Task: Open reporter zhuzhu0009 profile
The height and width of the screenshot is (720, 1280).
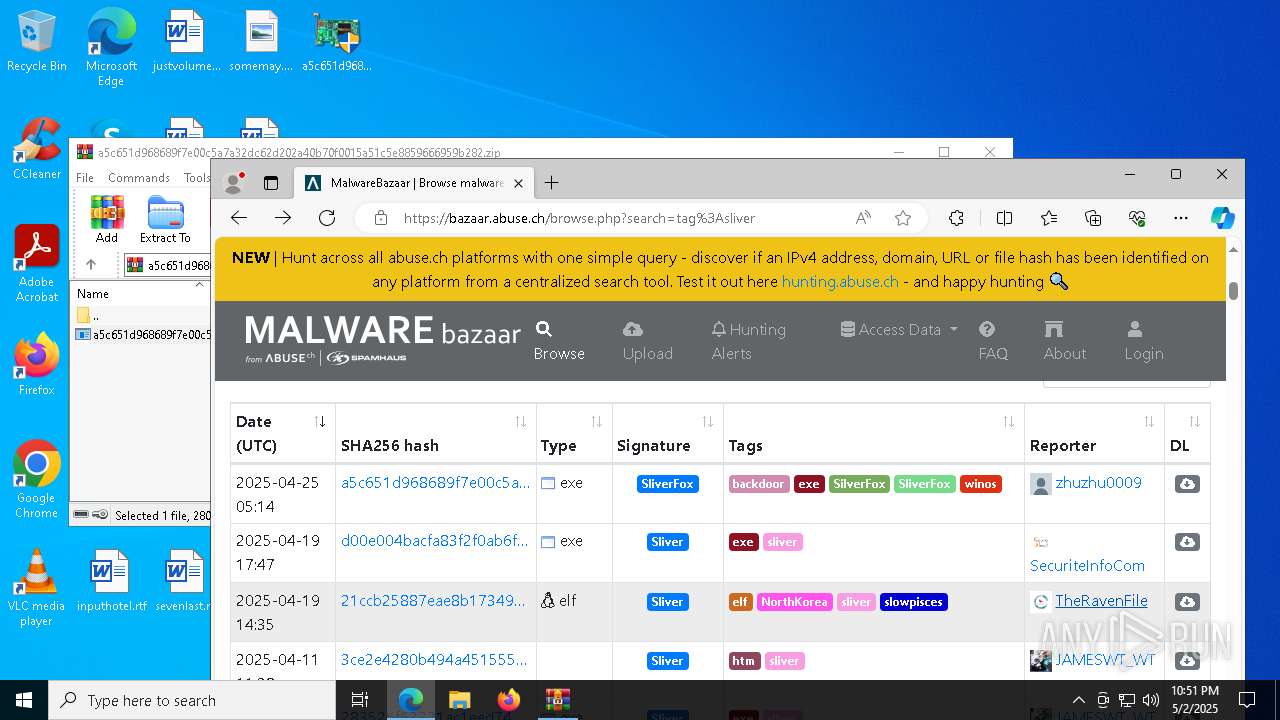Action: click(x=1098, y=483)
